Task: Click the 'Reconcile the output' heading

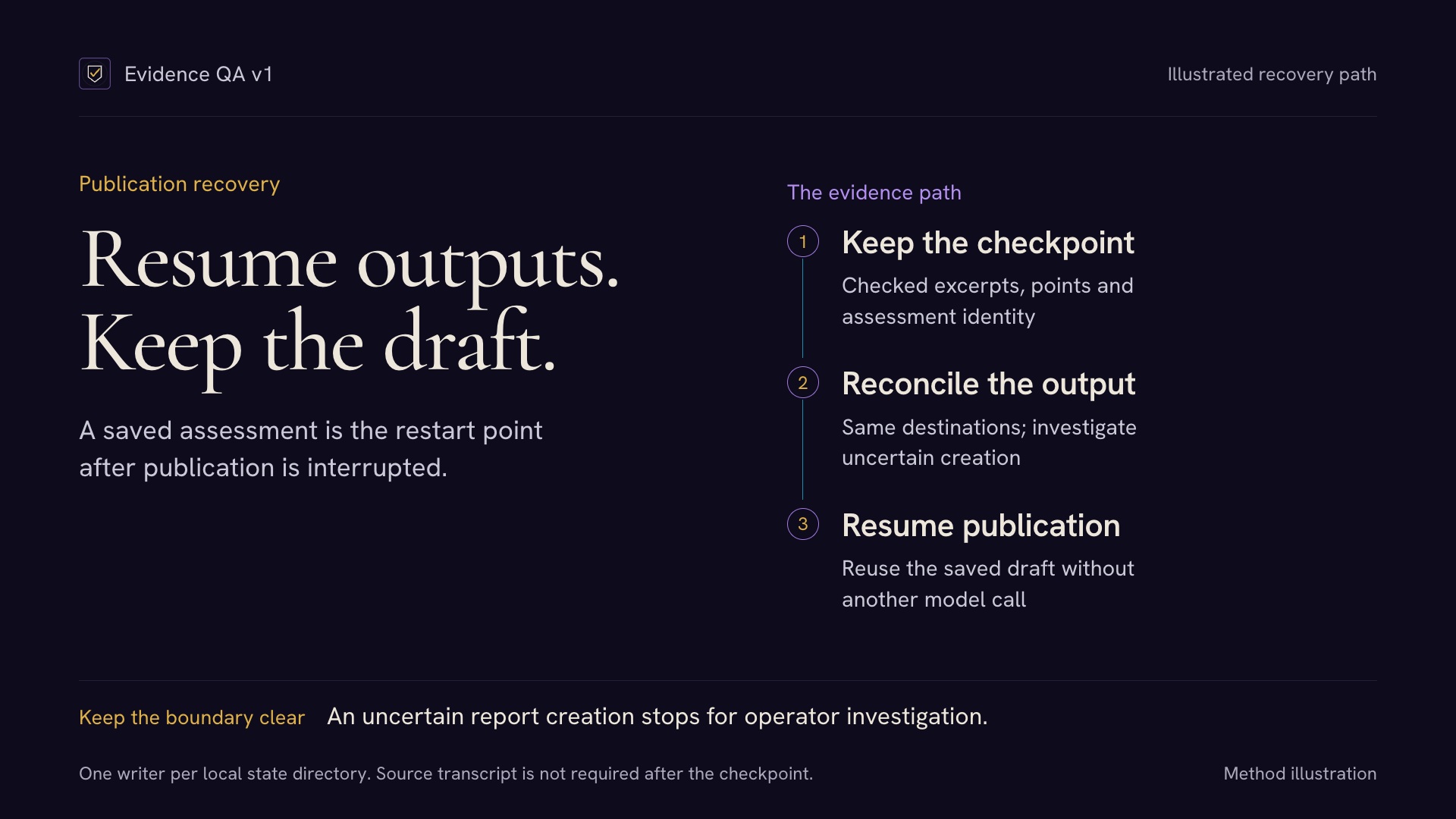Action: [989, 384]
